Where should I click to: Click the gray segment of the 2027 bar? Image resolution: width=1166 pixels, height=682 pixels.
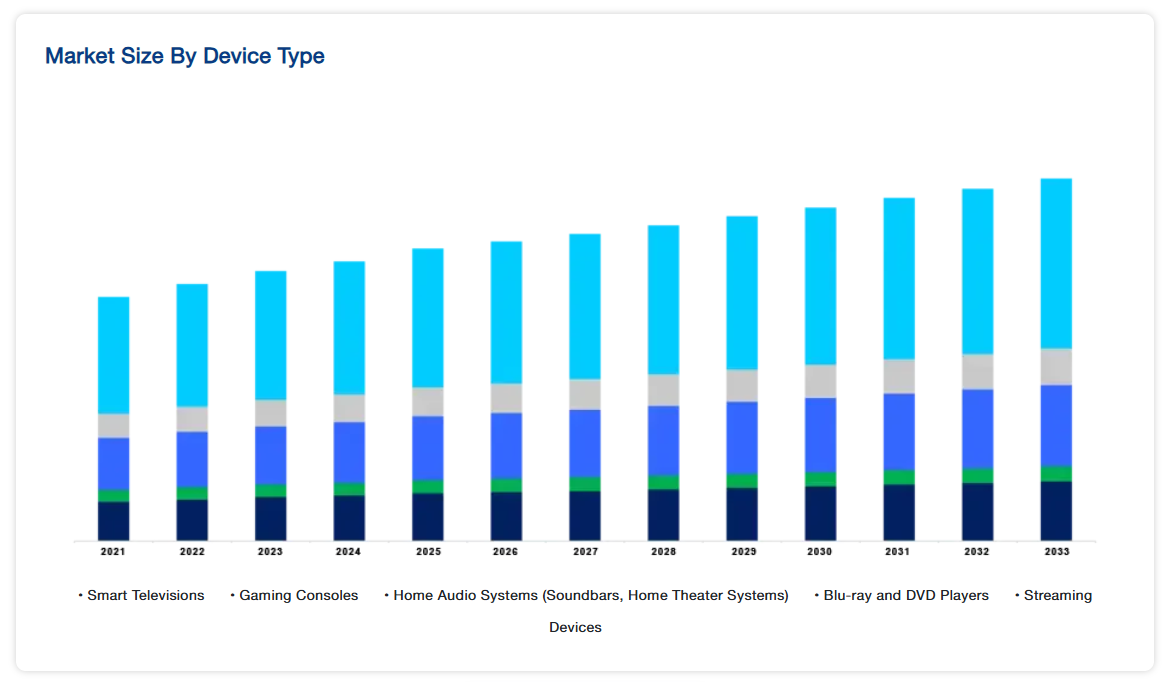[585, 395]
